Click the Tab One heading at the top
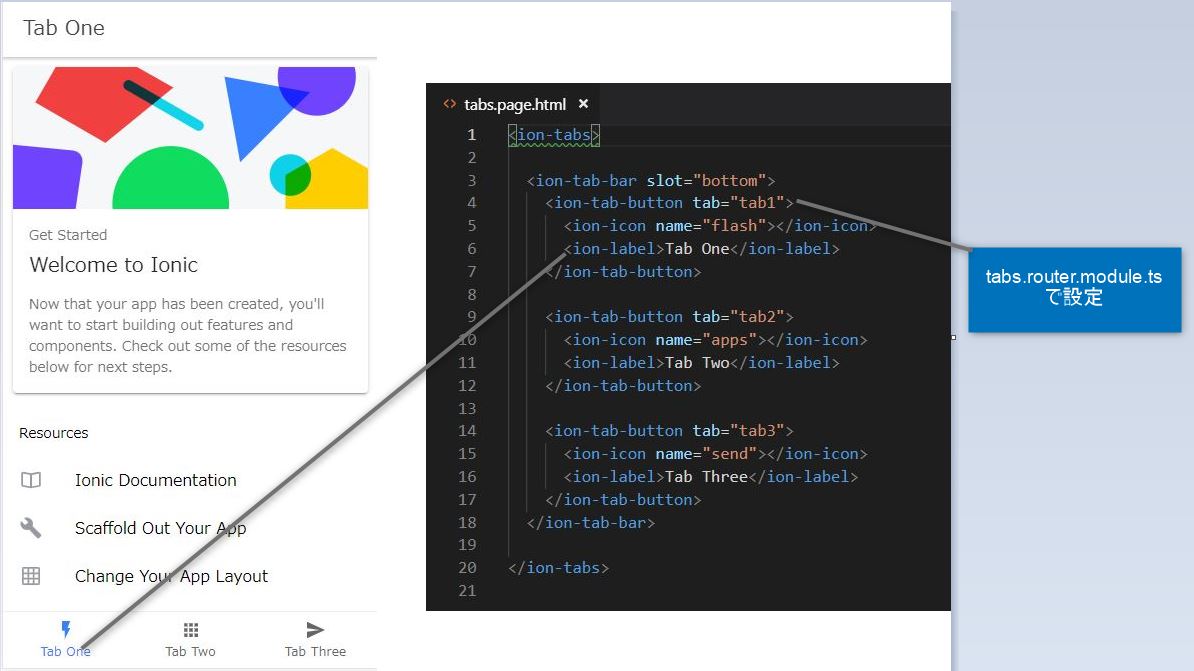The image size is (1194, 671). pos(63,28)
